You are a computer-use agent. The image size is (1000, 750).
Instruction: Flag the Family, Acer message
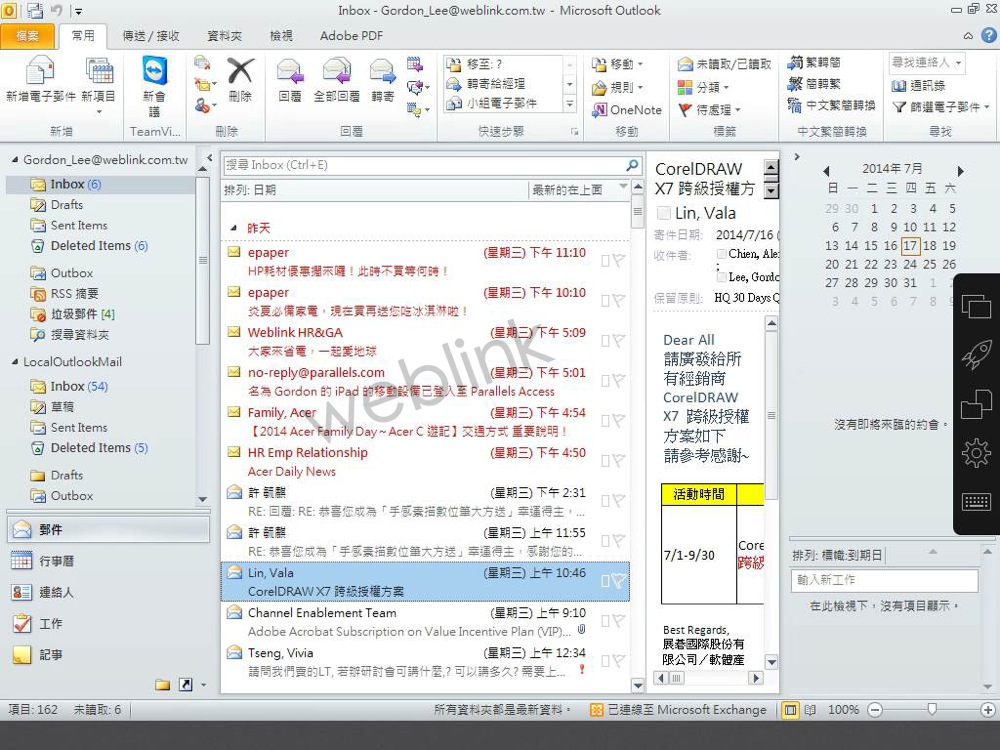[618, 420]
